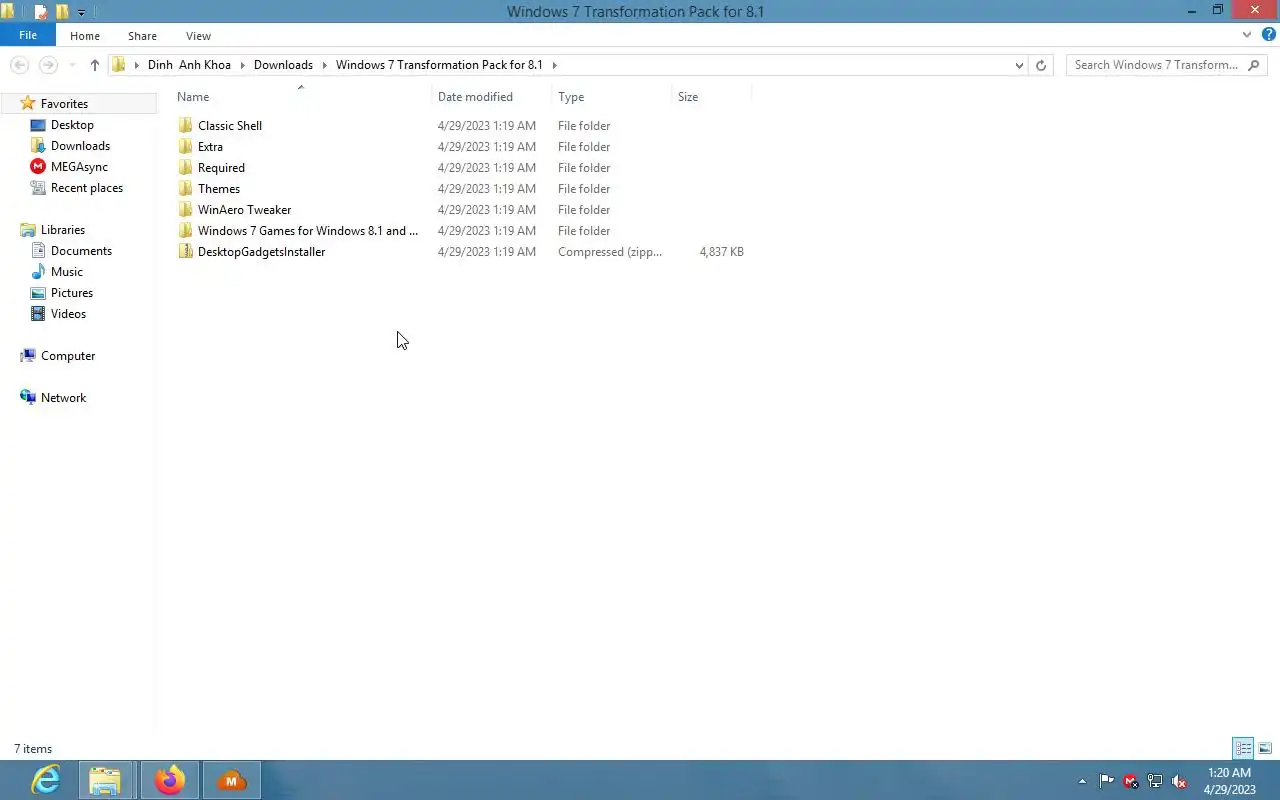Click the window's system folder icon in title bar
Image resolution: width=1280 pixels, height=800 pixels.
(8, 12)
